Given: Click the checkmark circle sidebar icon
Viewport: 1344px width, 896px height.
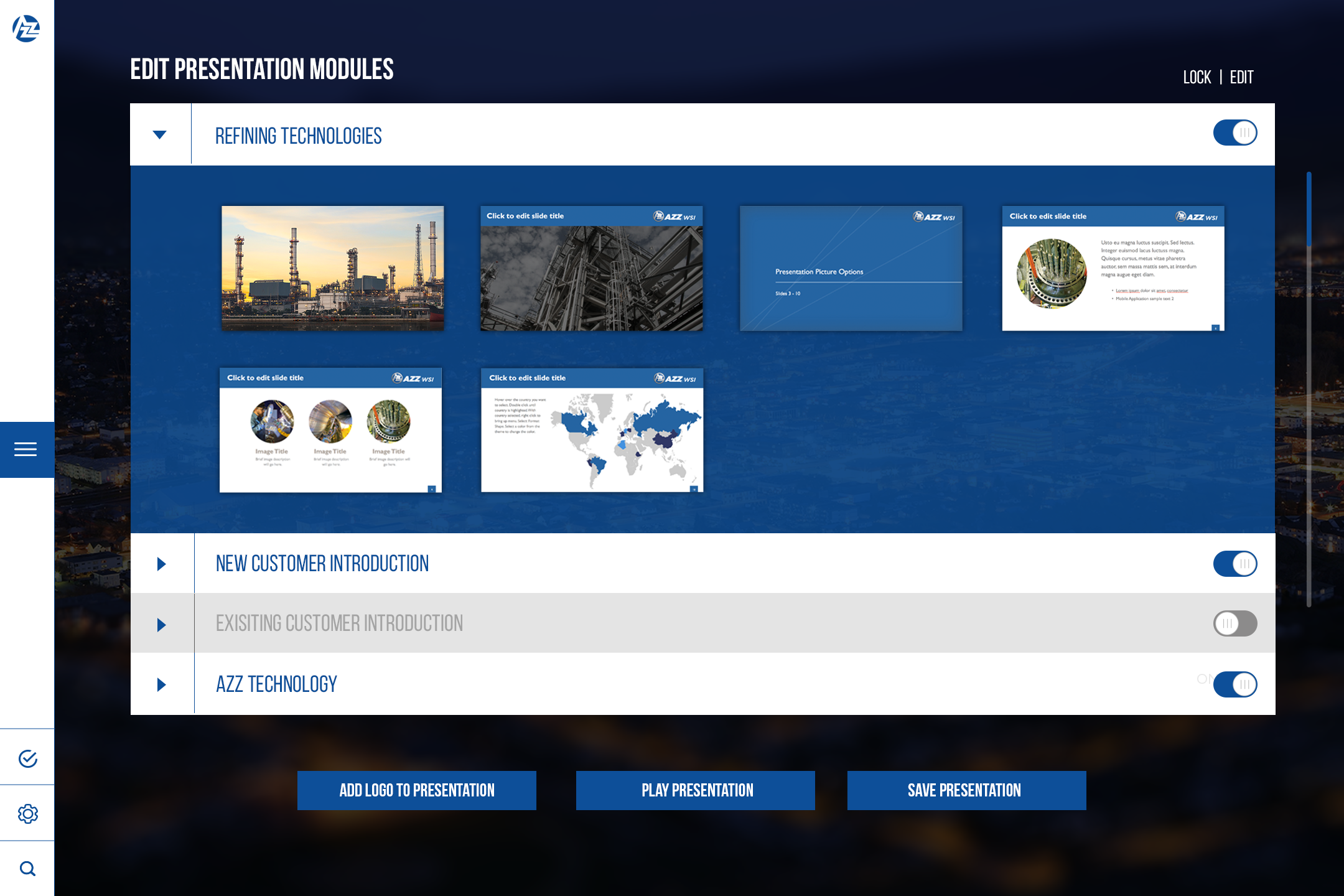Looking at the screenshot, I should tap(27, 758).
